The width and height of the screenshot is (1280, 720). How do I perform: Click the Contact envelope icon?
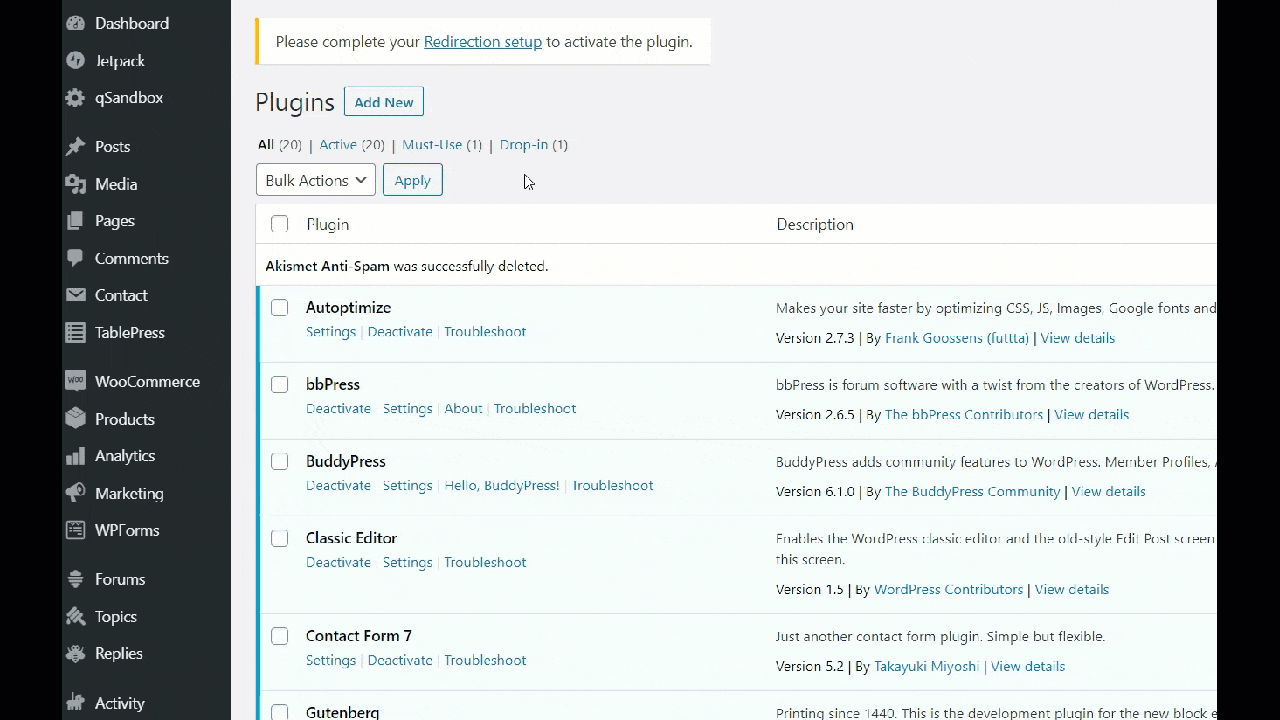click(75, 295)
